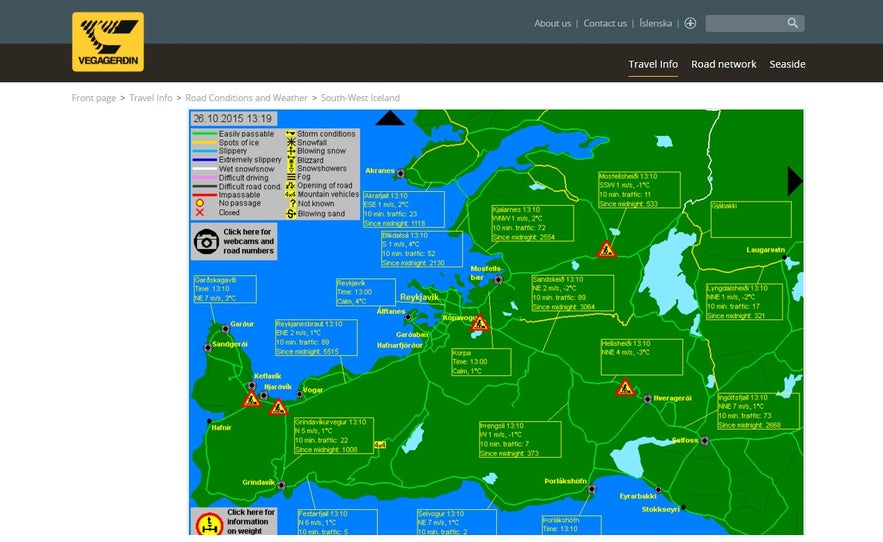Image resolution: width=883 pixels, height=542 pixels.
Task: Click the Grindavíkurvegur 13:10 station box
Action: click(334, 436)
